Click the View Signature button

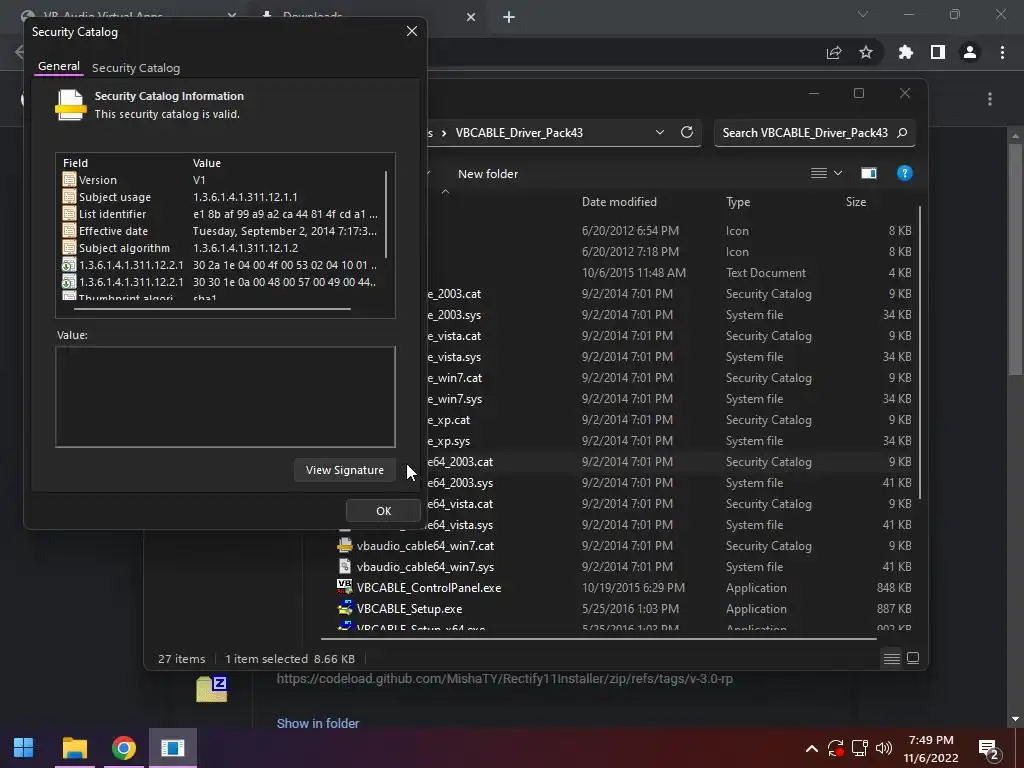[345, 470]
